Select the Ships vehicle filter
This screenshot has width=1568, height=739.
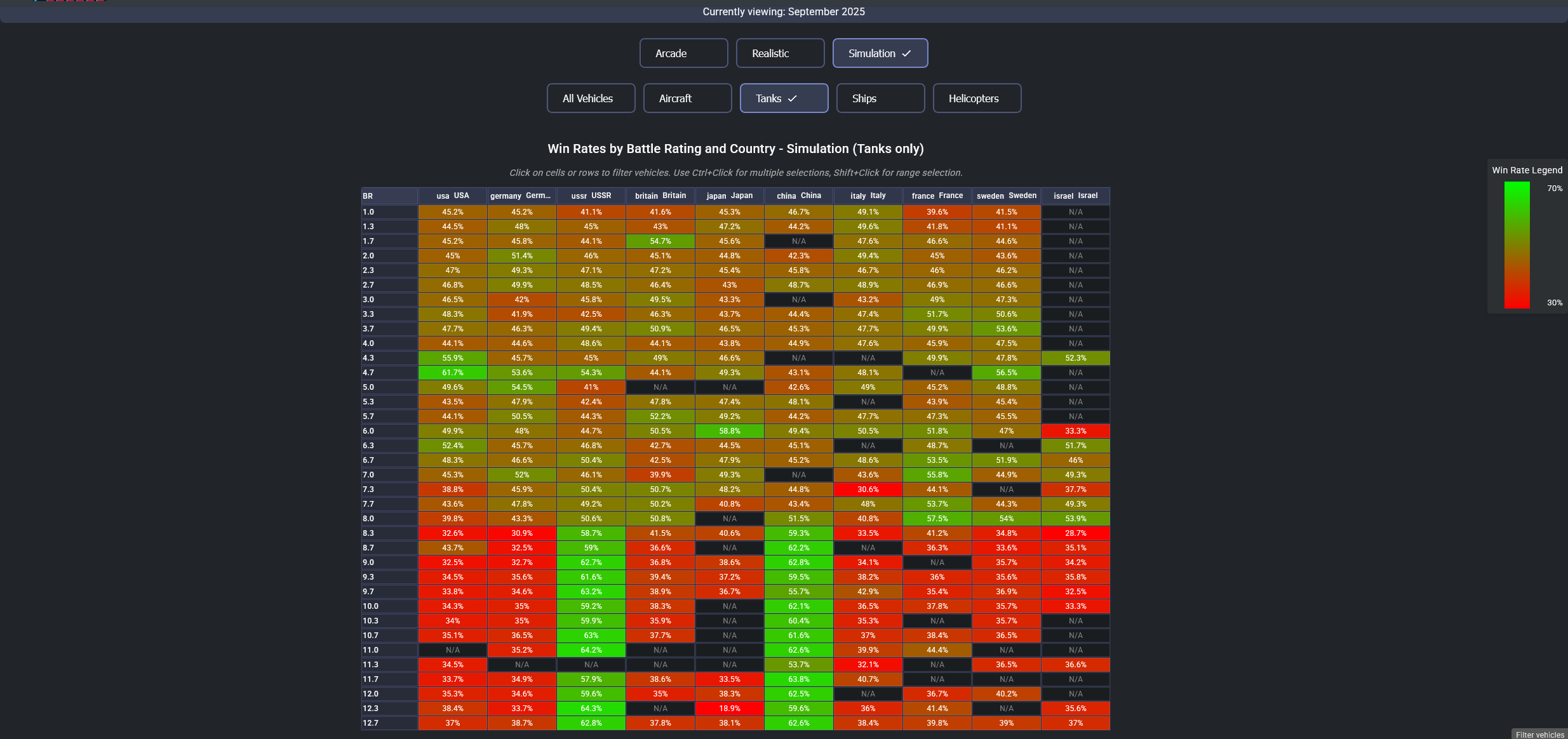point(880,98)
